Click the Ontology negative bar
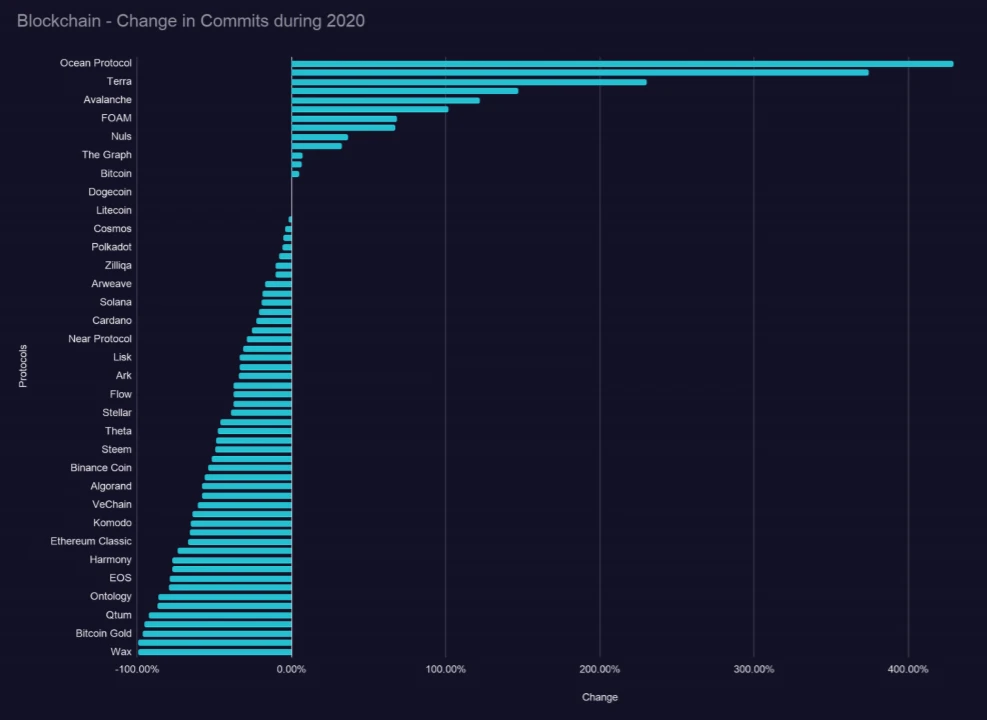Image resolution: width=987 pixels, height=720 pixels. [x=225, y=597]
